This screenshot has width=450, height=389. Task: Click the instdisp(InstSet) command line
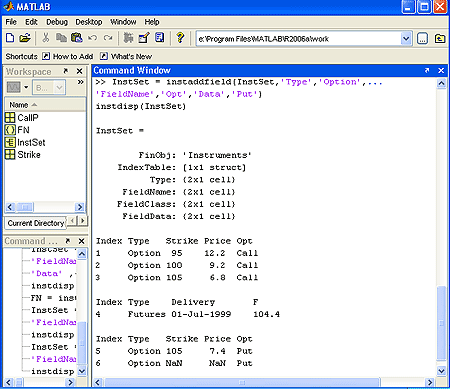pyautogui.click(x=141, y=106)
